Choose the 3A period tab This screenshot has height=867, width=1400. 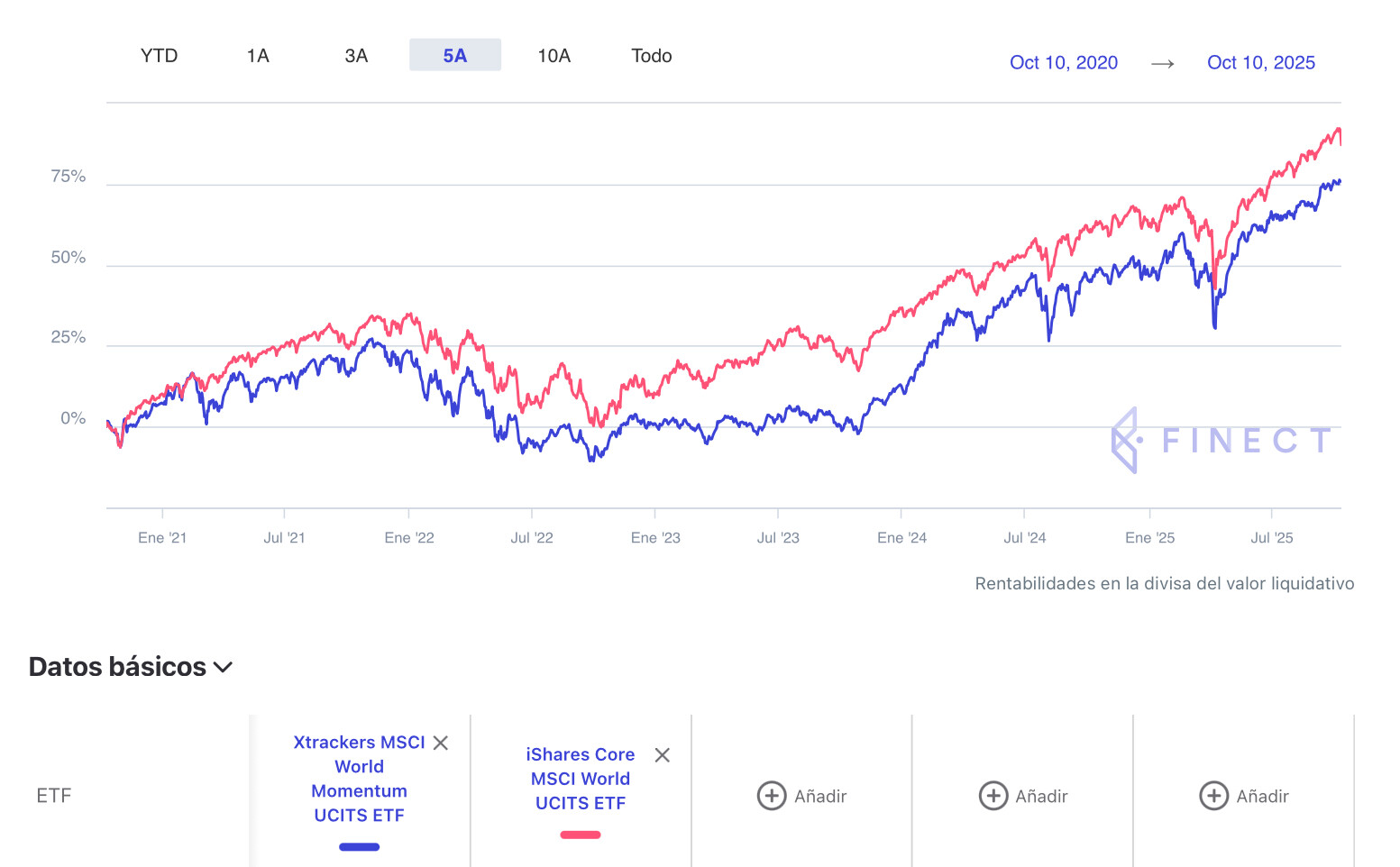point(356,56)
